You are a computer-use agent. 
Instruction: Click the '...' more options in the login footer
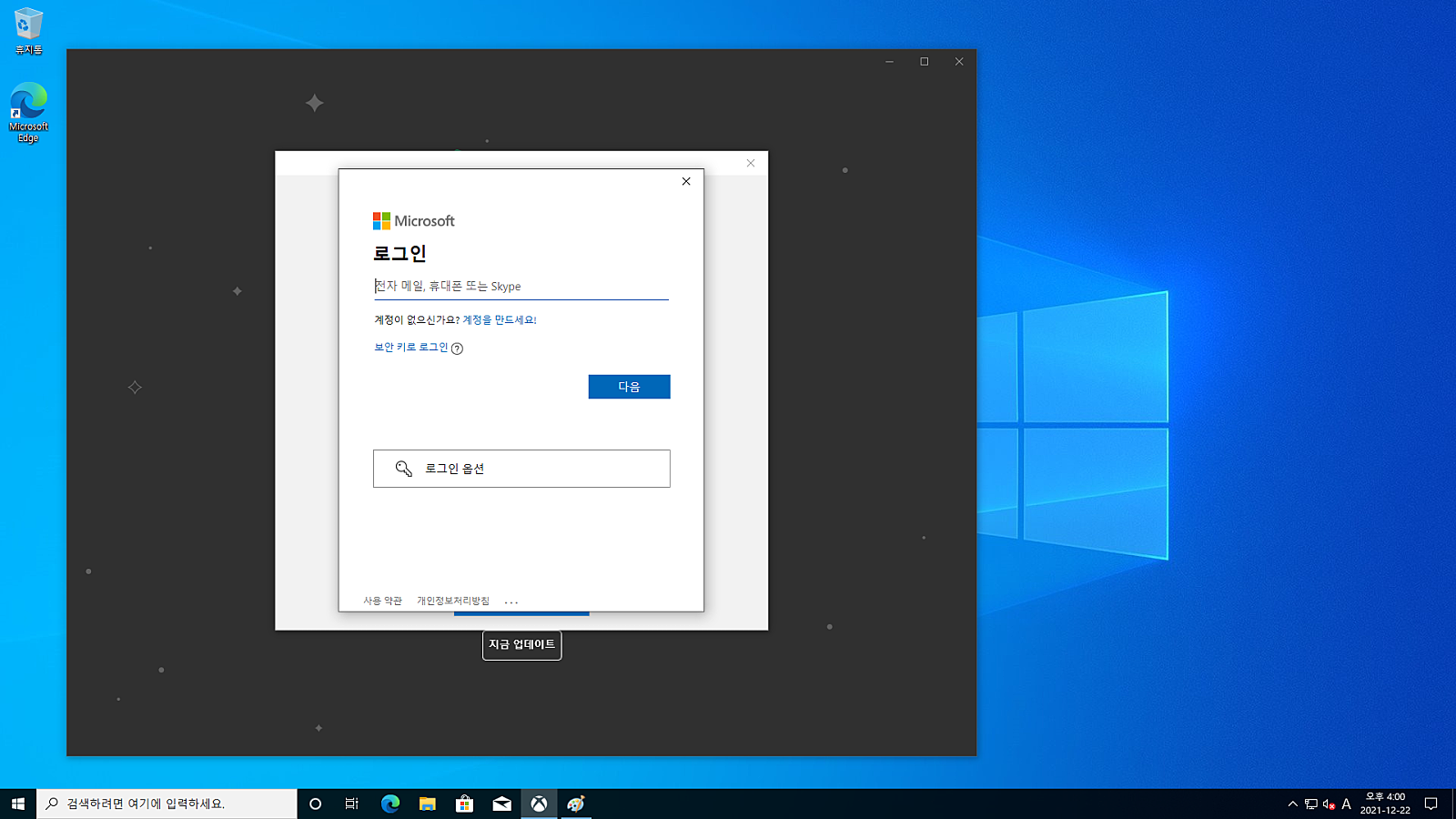click(511, 602)
